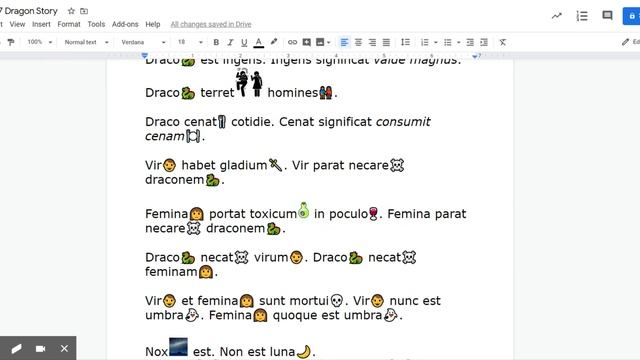Open numbered list dropdown arrow
Screen dimensions: 640x360
[436, 42]
